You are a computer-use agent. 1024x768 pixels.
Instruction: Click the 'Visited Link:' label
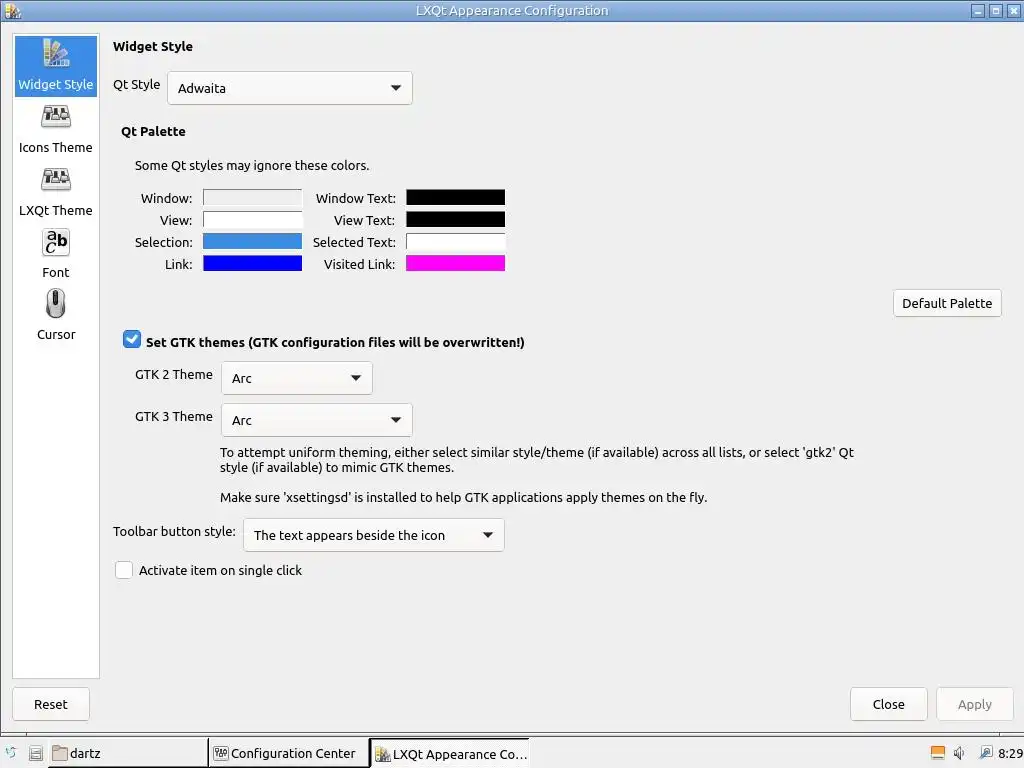(x=359, y=264)
